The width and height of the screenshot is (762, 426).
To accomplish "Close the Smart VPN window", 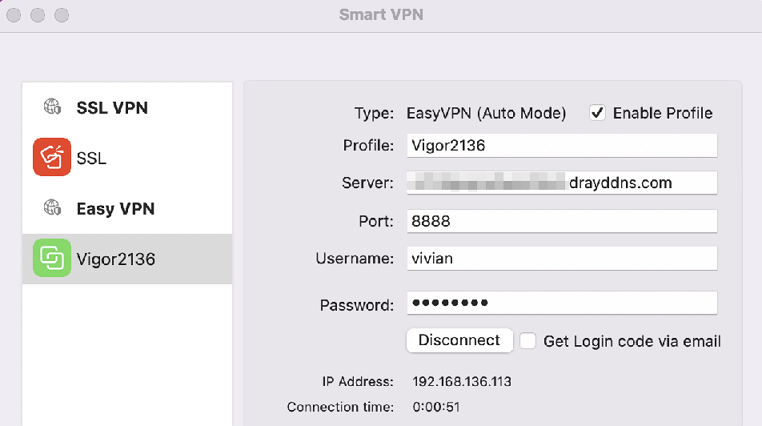I will pyautogui.click(x=14, y=15).
